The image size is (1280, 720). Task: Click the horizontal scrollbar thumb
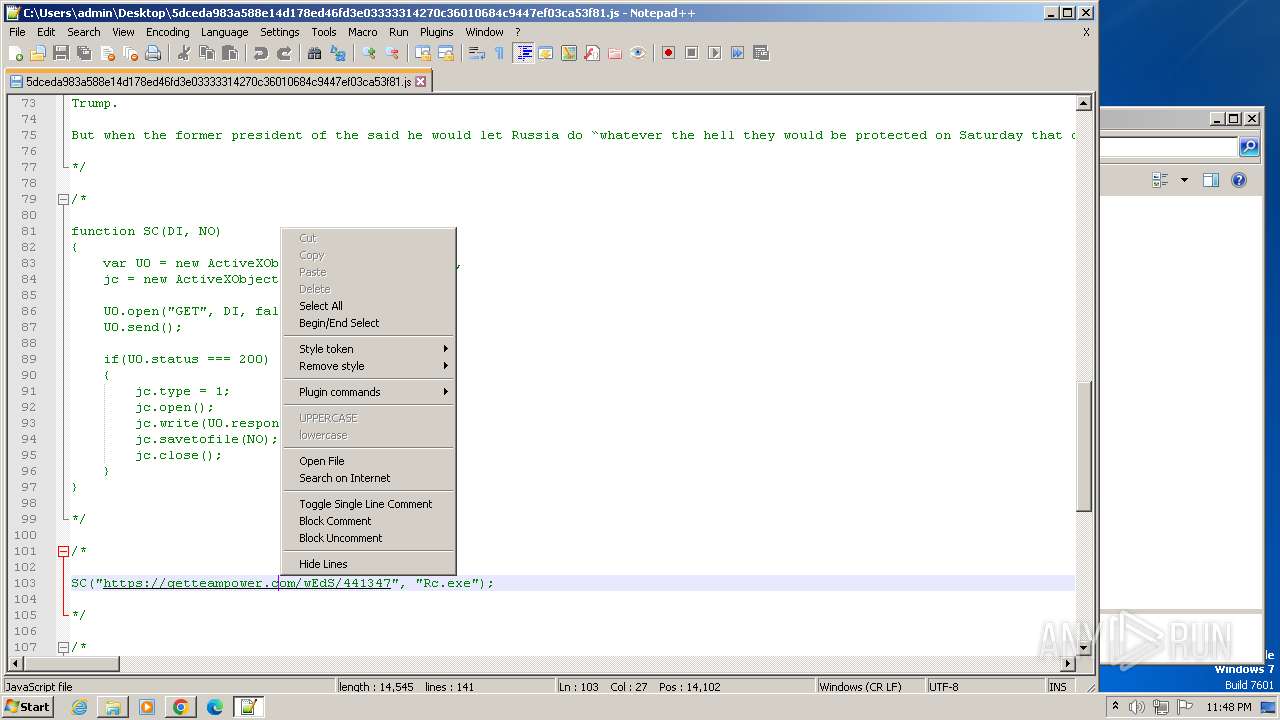[72, 663]
